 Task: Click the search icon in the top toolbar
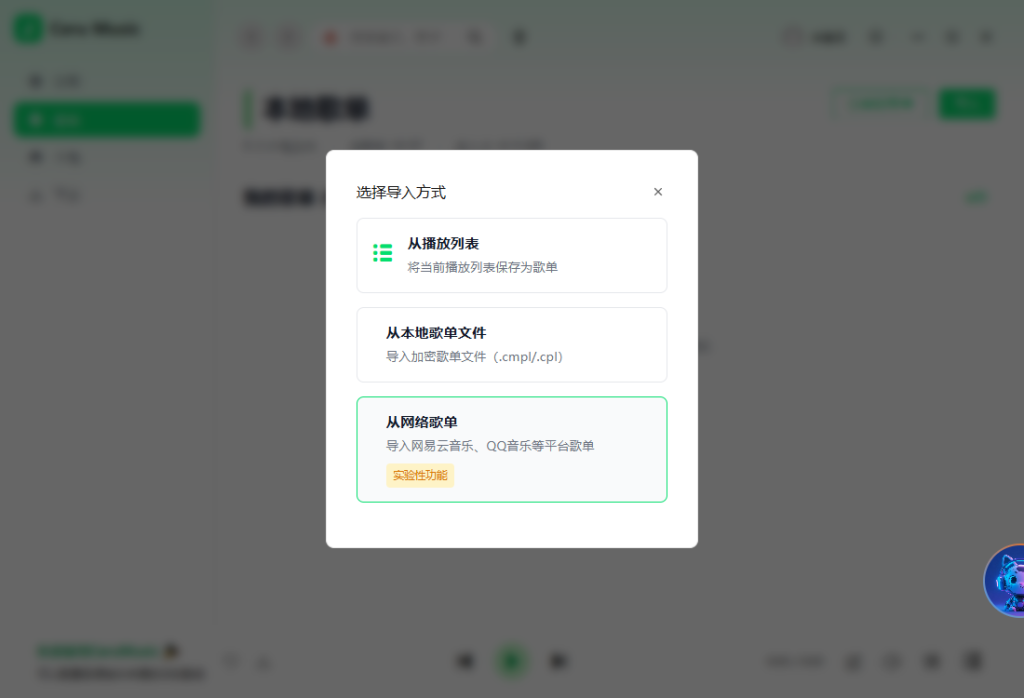pos(475,36)
